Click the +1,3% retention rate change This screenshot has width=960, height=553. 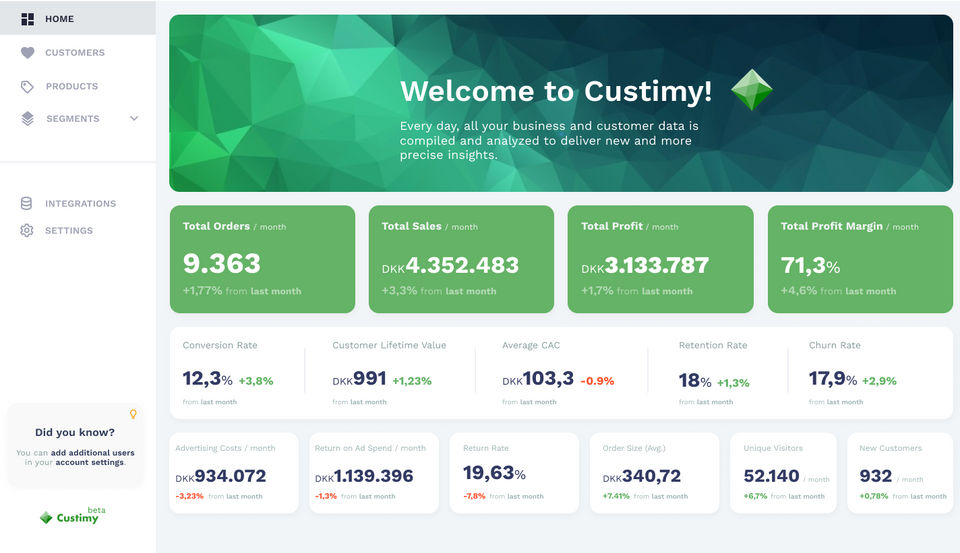click(x=733, y=383)
